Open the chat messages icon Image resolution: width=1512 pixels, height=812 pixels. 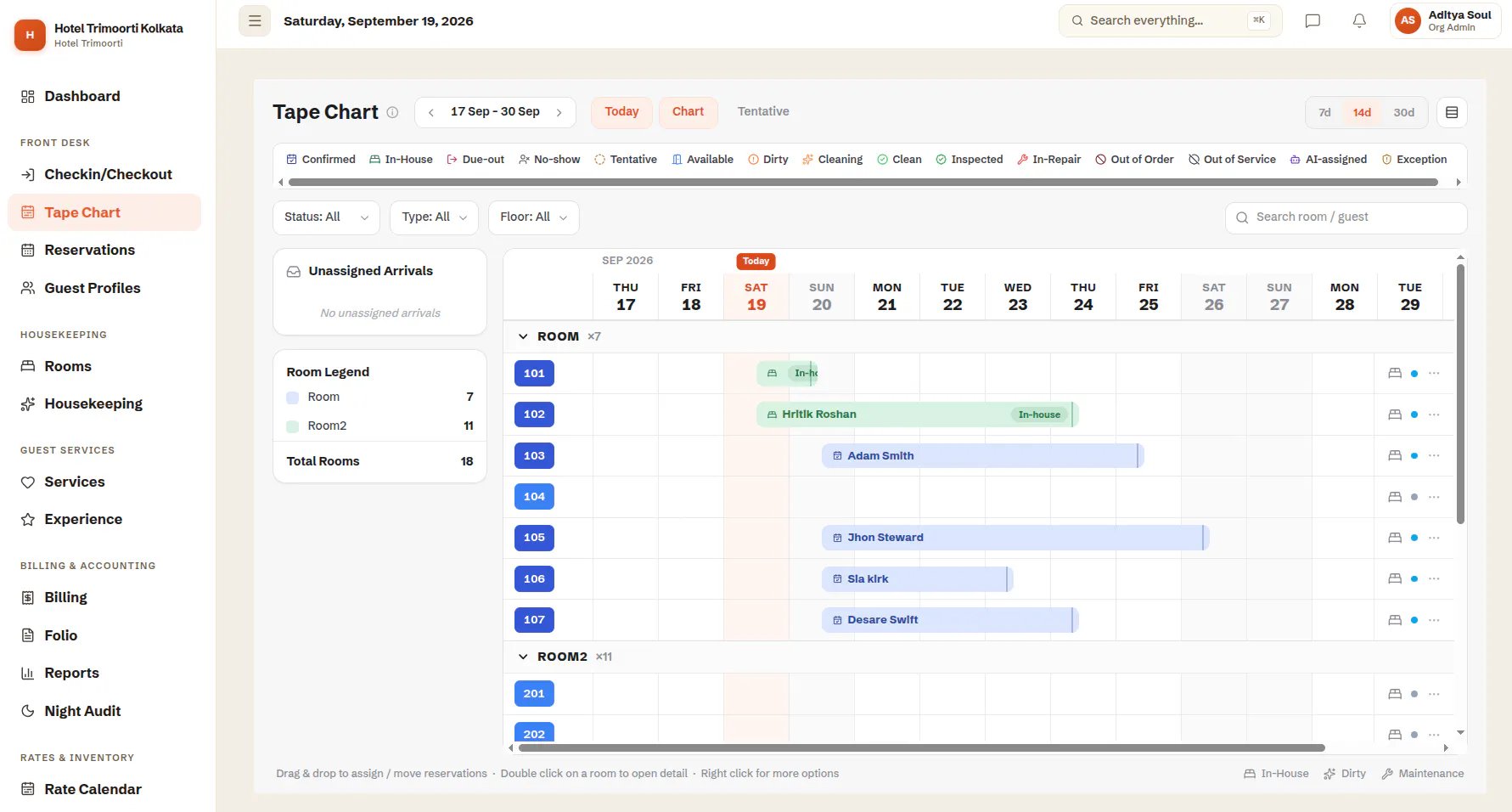coord(1312,20)
